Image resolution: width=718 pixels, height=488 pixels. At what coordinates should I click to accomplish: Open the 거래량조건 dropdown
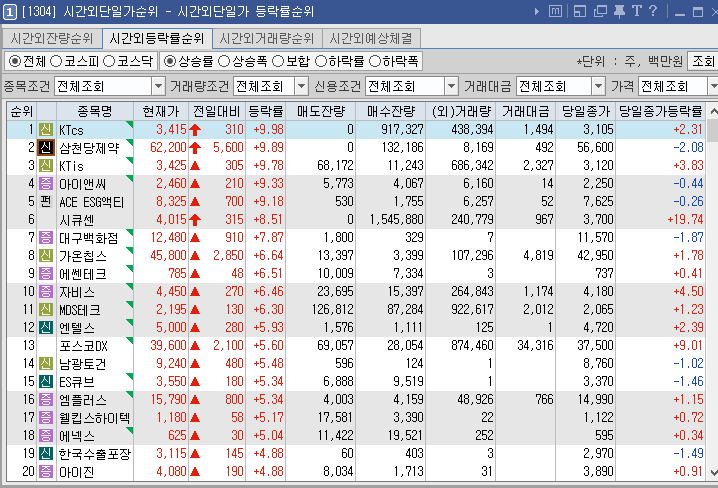click(301, 86)
